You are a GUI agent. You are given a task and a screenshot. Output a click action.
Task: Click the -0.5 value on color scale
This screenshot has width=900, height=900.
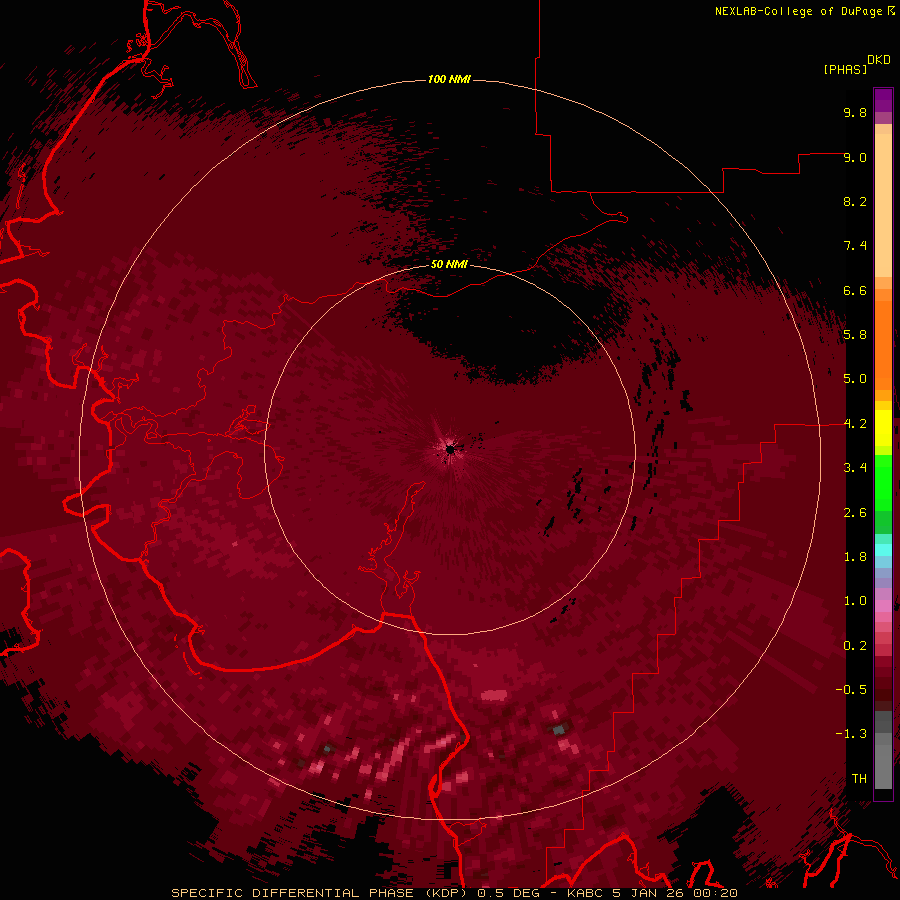pos(851,690)
